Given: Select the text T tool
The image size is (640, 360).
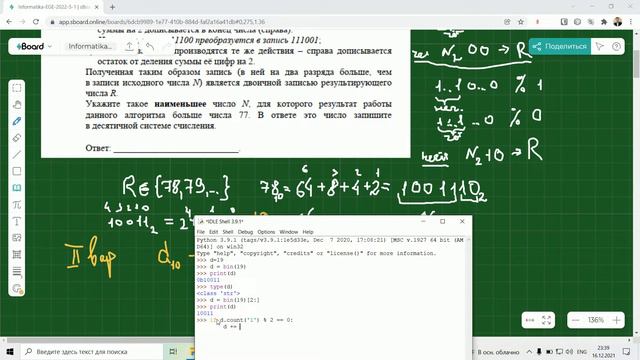Looking at the screenshot, I should point(17,221).
